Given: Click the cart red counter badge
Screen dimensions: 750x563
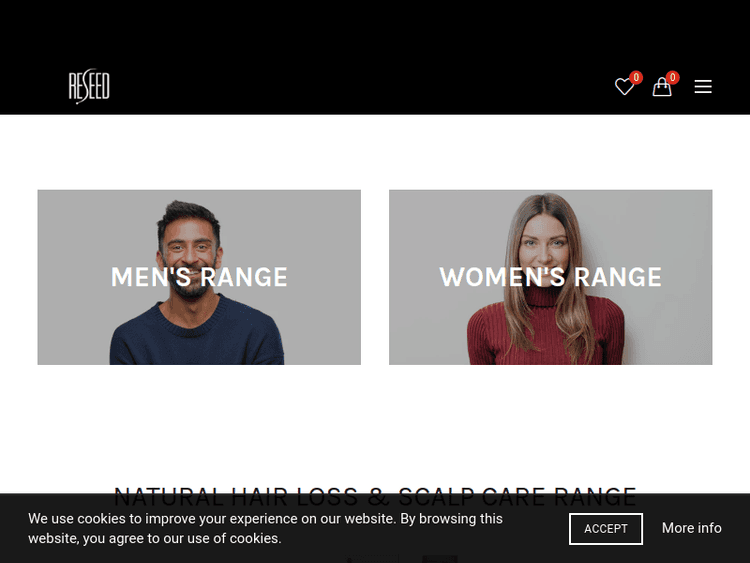Looking at the screenshot, I should tap(673, 77).
